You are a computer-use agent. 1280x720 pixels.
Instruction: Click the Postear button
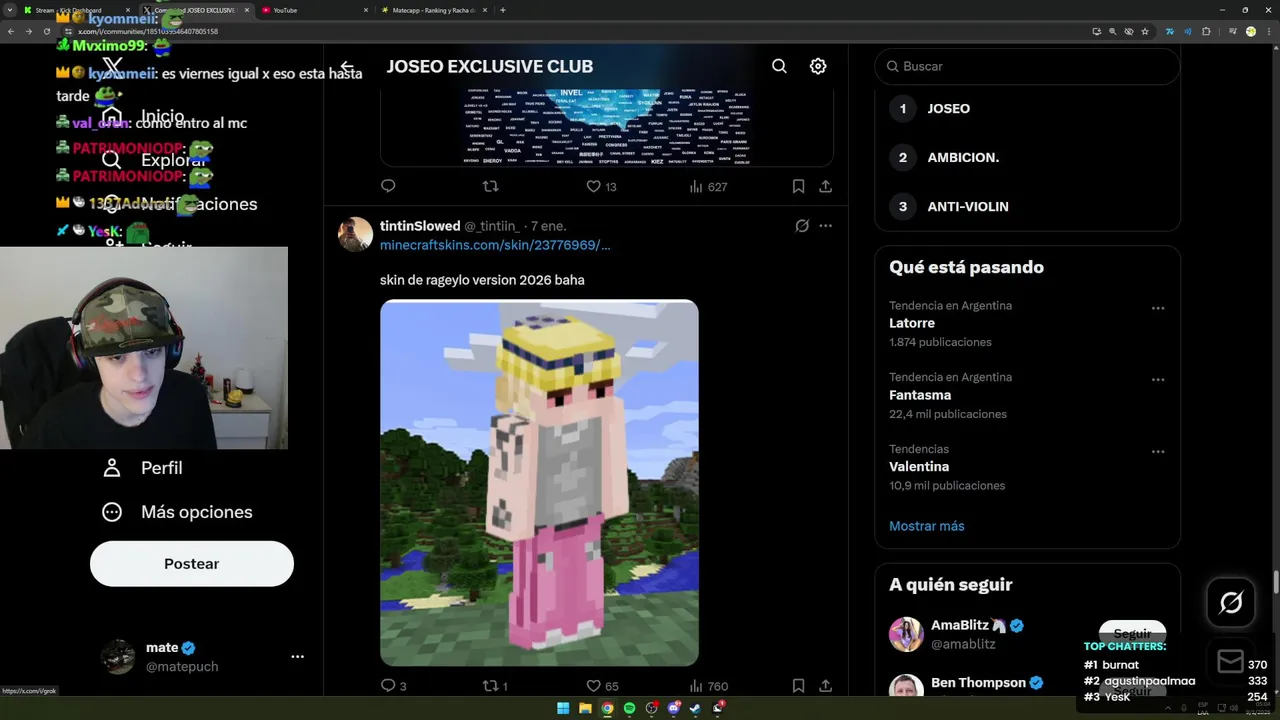192,564
